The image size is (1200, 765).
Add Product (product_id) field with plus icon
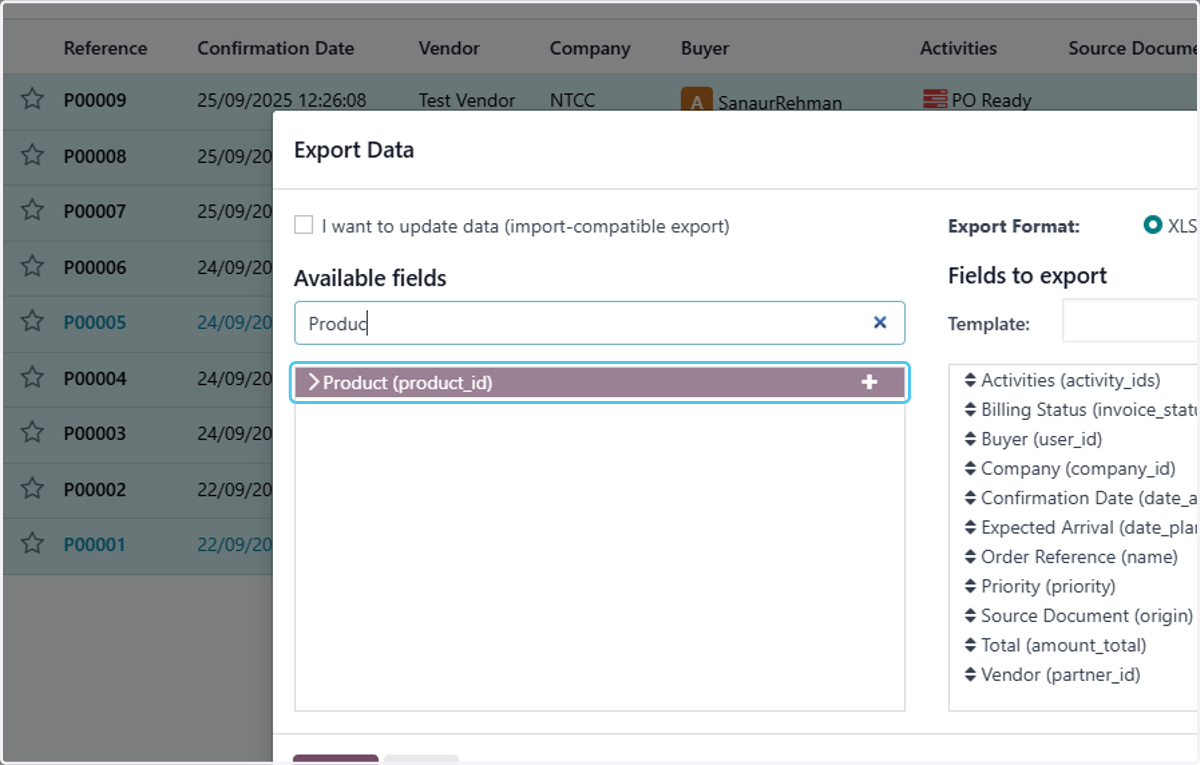(x=869, y=382)
